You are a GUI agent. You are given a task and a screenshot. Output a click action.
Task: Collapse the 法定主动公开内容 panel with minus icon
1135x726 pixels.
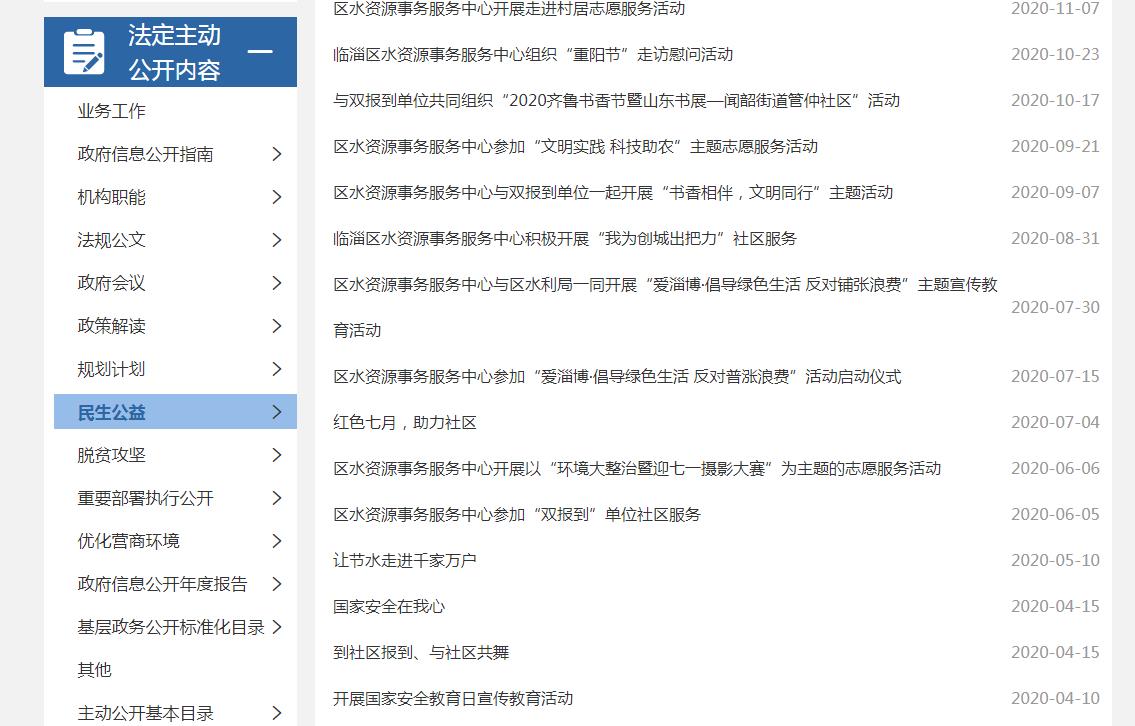click(x=260, y=52)
